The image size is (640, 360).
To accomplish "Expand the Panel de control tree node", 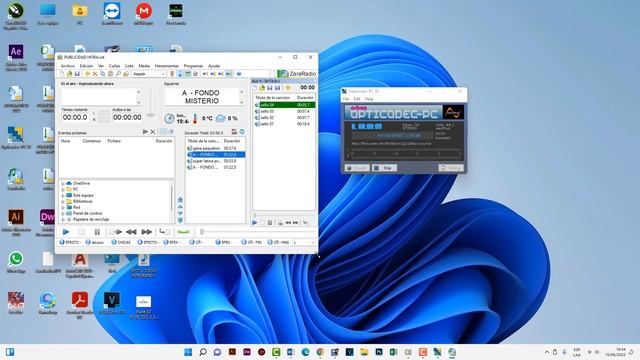I will (63, 213).
